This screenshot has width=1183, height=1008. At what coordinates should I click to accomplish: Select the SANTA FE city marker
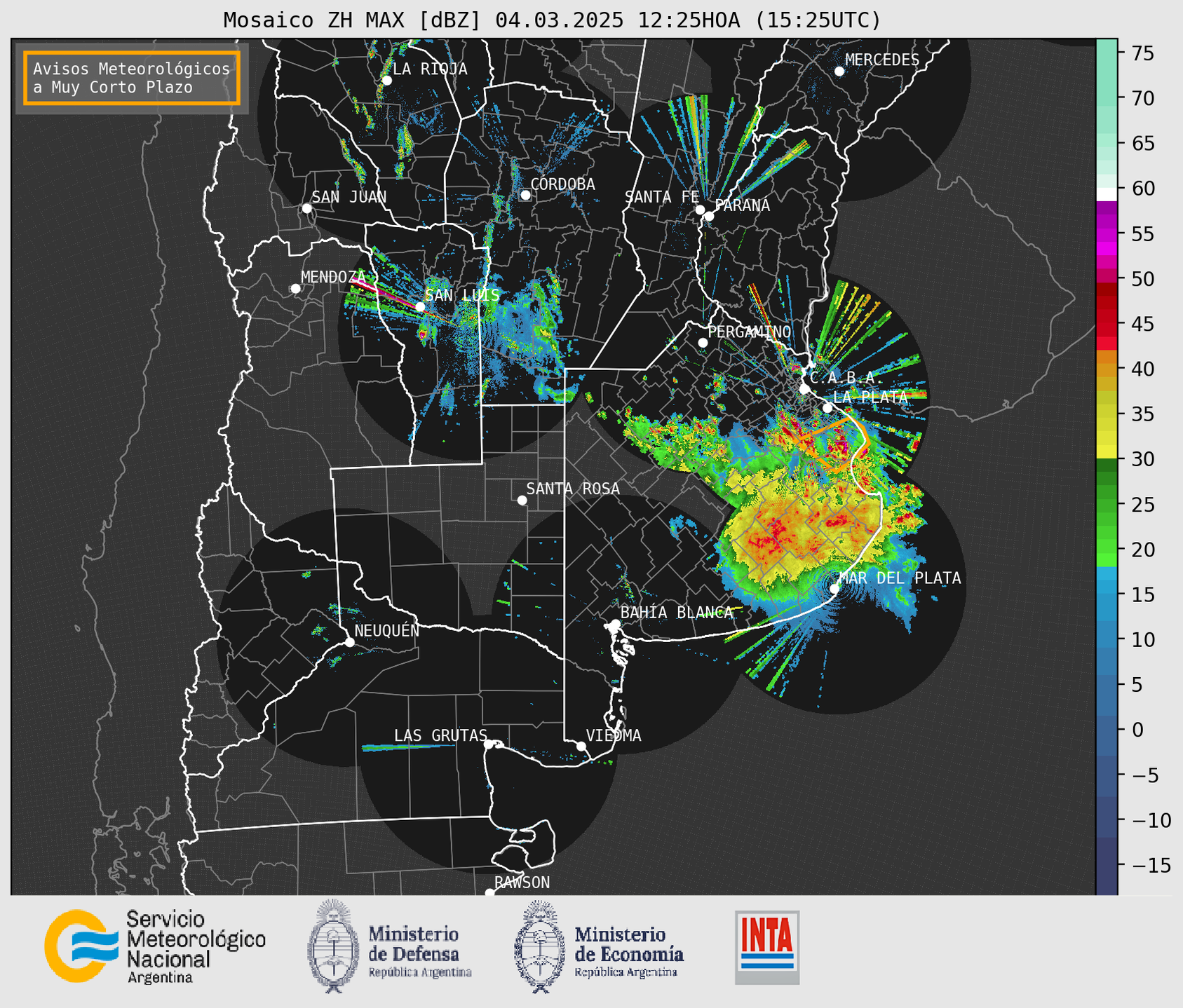pyautogui.click(x=700, y=210)
